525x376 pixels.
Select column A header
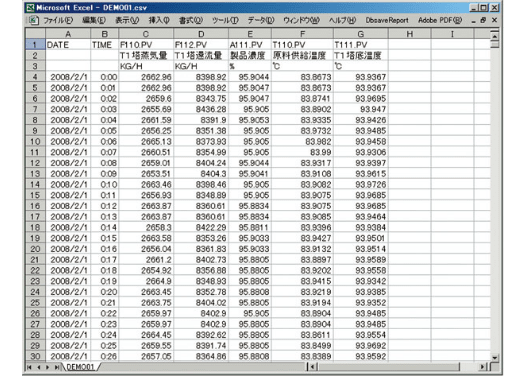[x=68, y=34]
